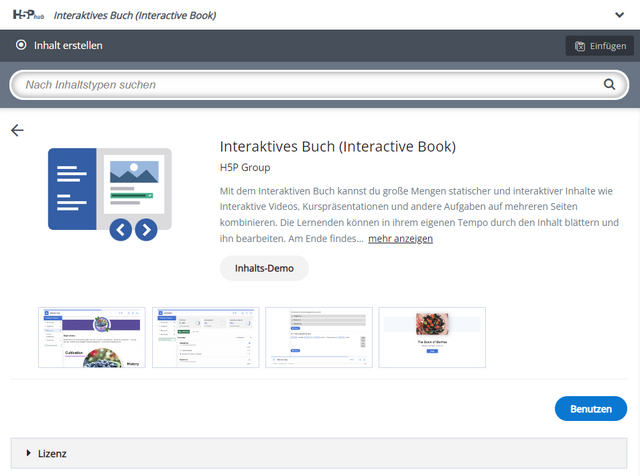Click the H5P hub logo
Viewport: 640px width, 476px height.
point(28,15)
